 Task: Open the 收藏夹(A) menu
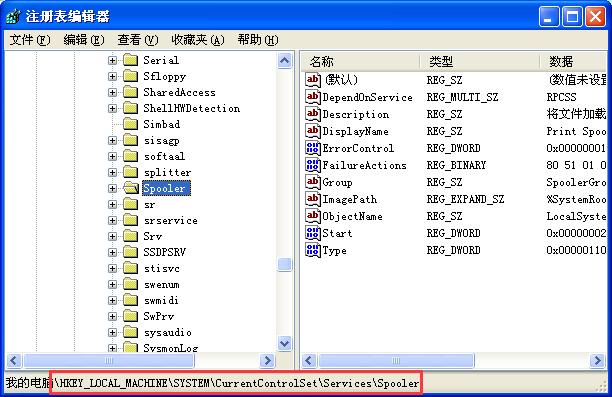(198, 40)
